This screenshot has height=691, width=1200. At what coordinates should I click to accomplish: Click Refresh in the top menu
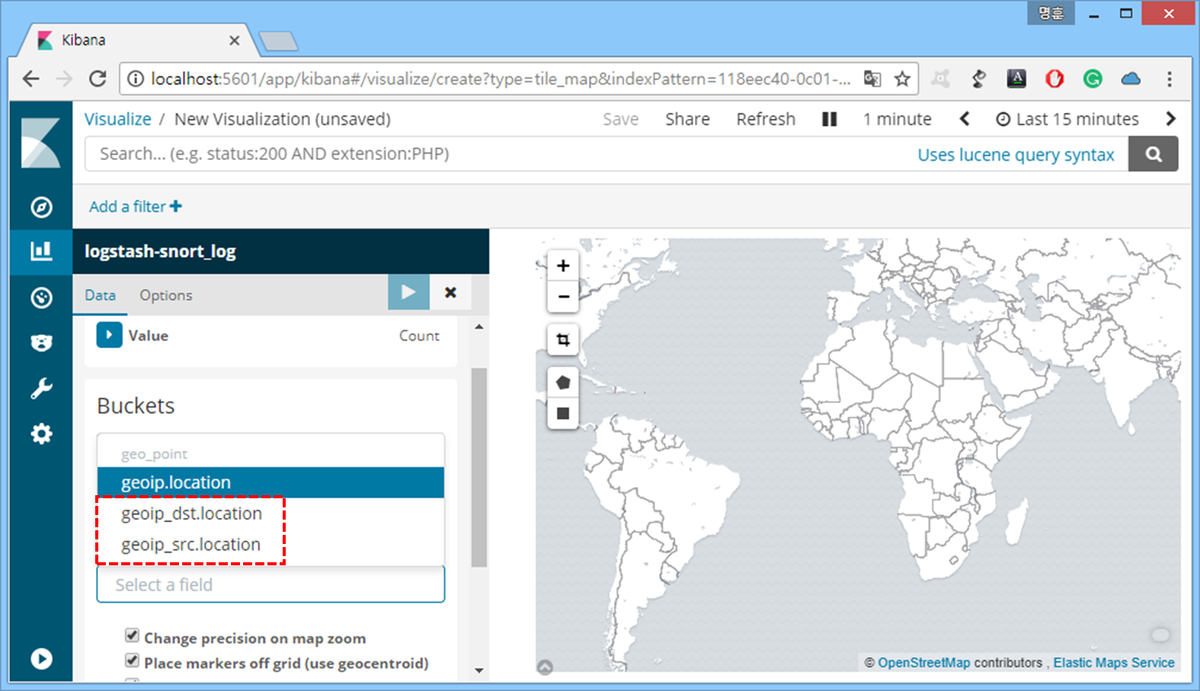[x=766, y=119]
